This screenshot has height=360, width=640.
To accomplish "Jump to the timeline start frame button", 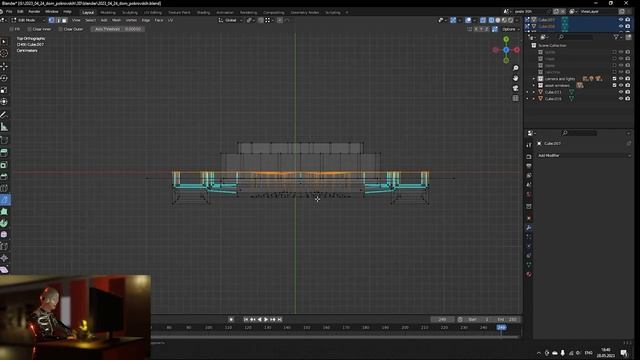I will pos(246,320).
